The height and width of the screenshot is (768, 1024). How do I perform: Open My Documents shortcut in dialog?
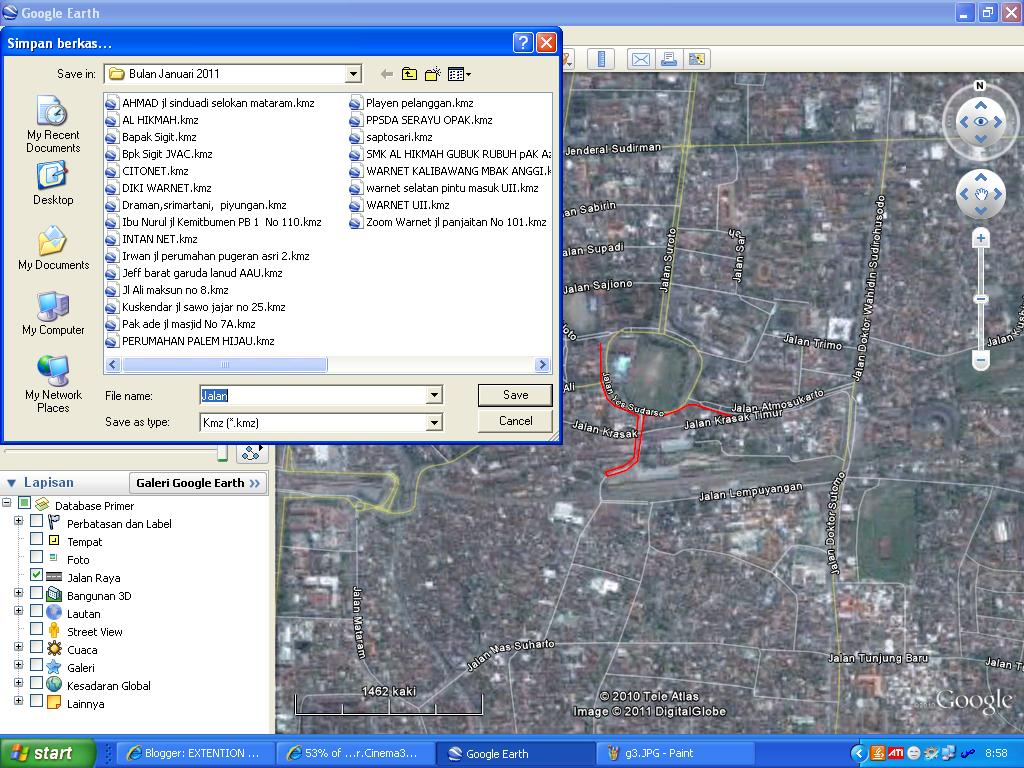point(53,248)
